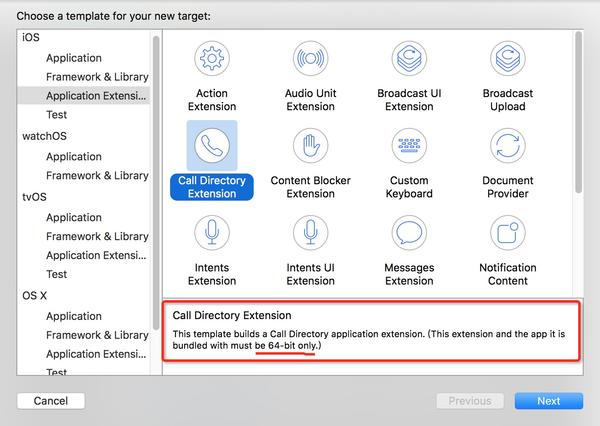
Task: Select the Action Extension gear icon
Action: [212, 59]
